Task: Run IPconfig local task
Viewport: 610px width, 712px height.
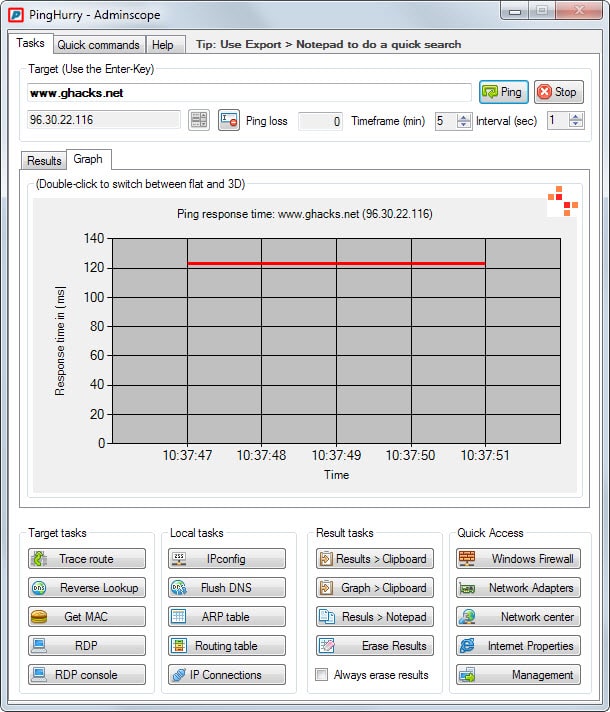Action: (x=227, y=559)
